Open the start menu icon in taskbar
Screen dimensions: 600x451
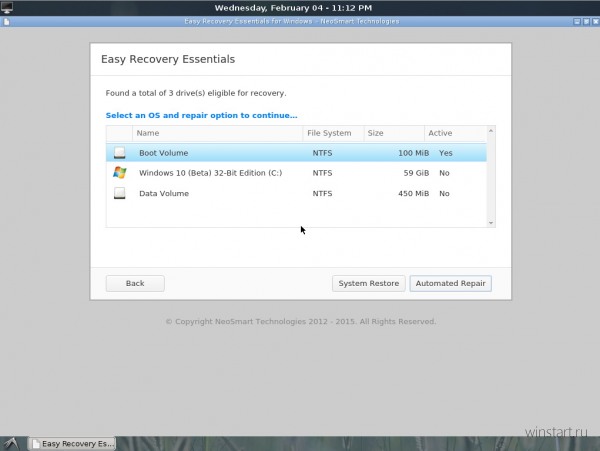click(11, 444)
